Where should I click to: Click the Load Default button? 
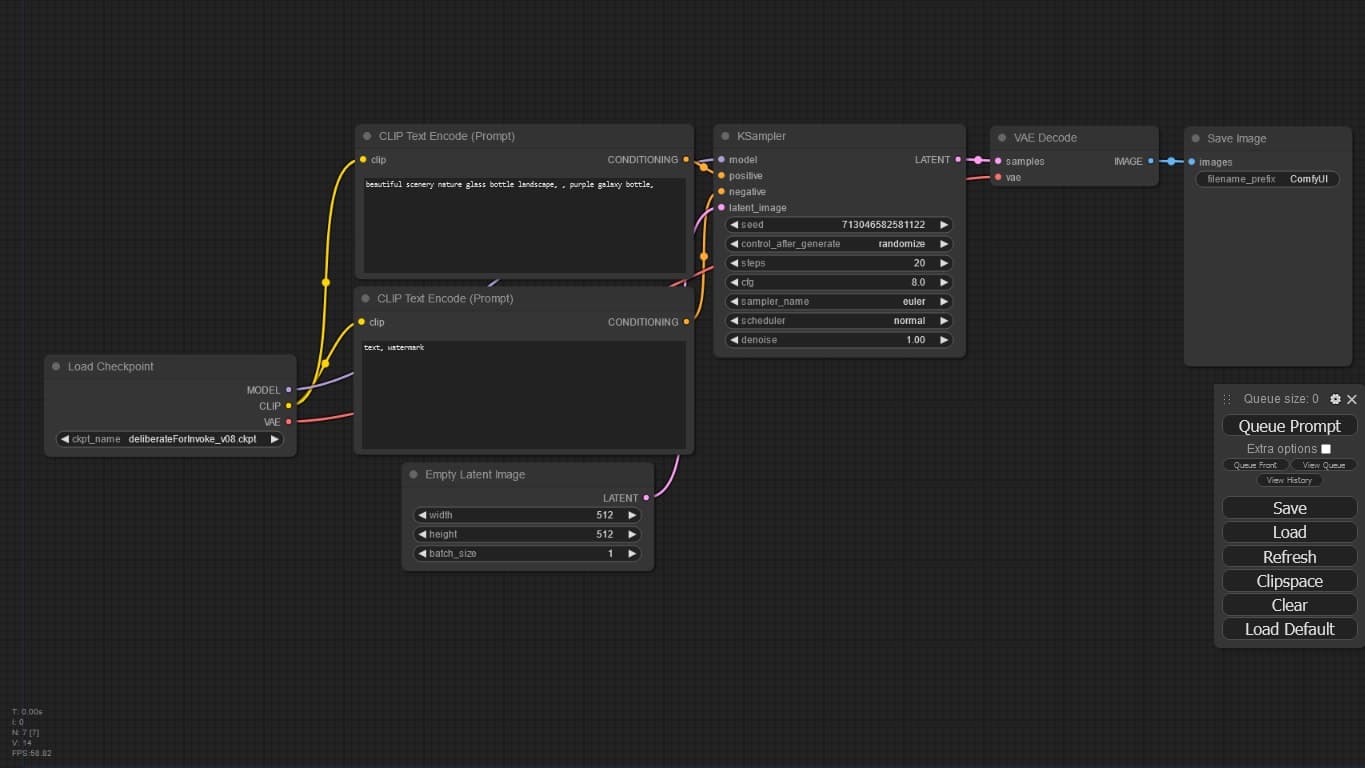[x=1289, y=629]
